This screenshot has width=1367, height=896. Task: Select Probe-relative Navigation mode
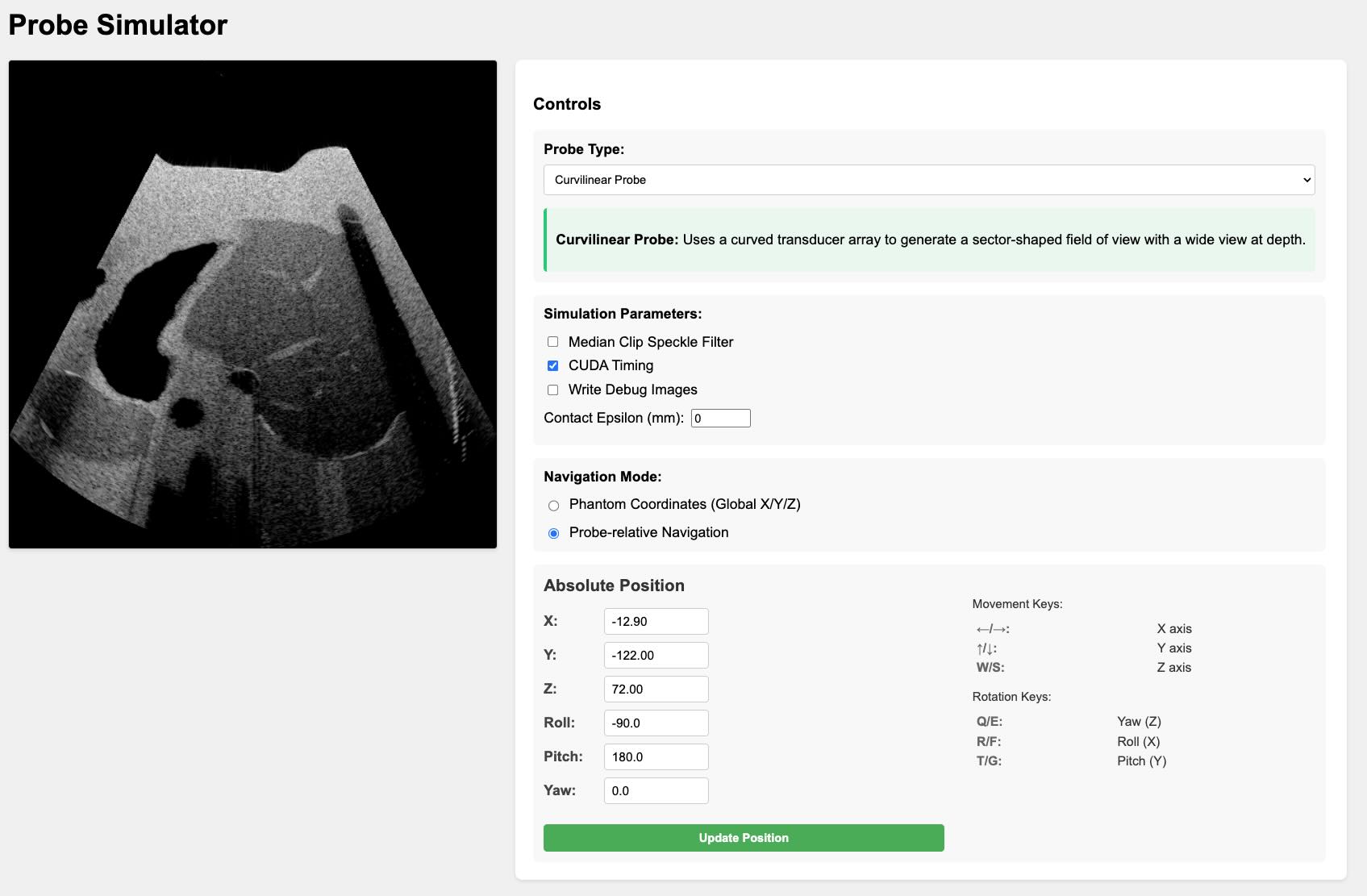553,532
